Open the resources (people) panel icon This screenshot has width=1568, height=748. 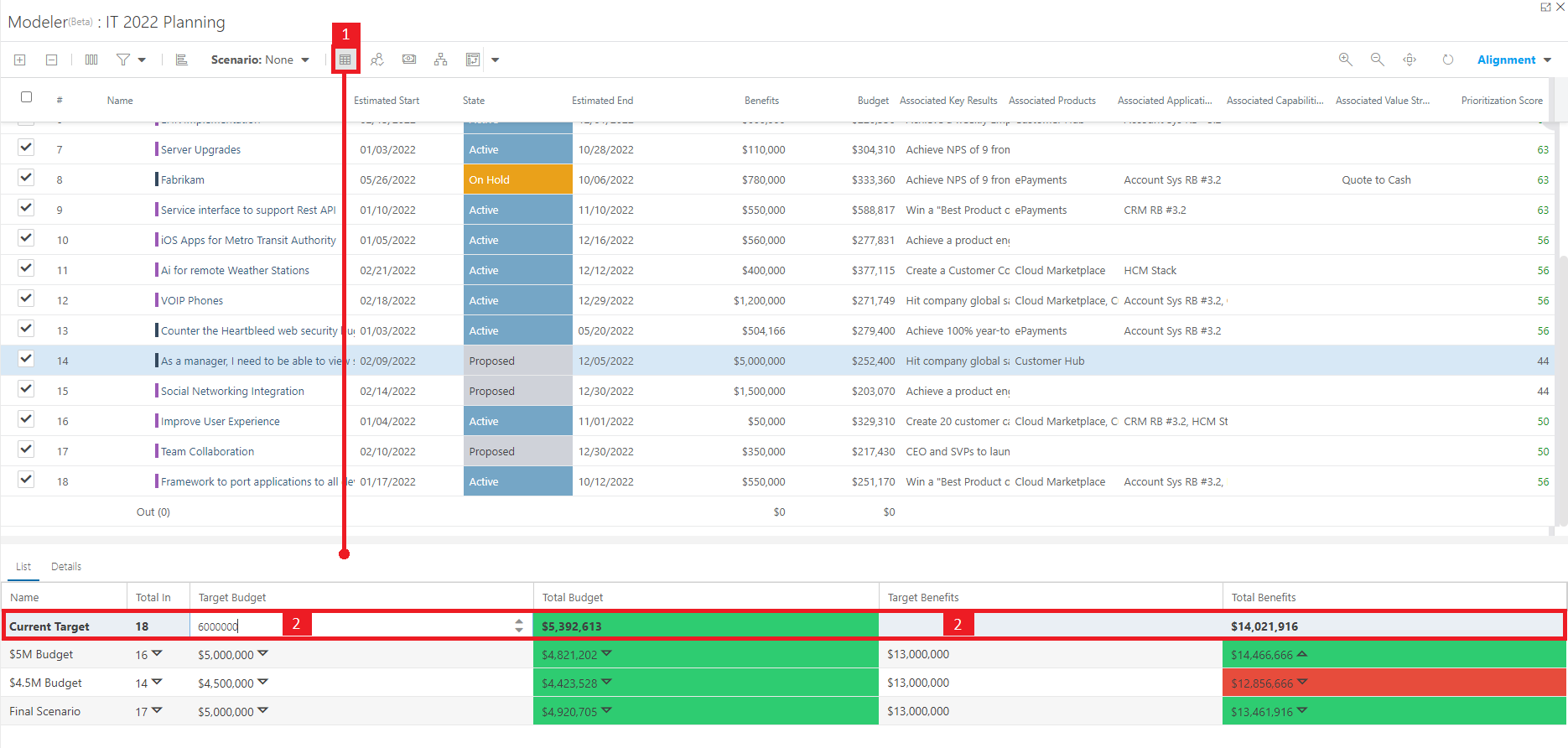tap(377, 60)
